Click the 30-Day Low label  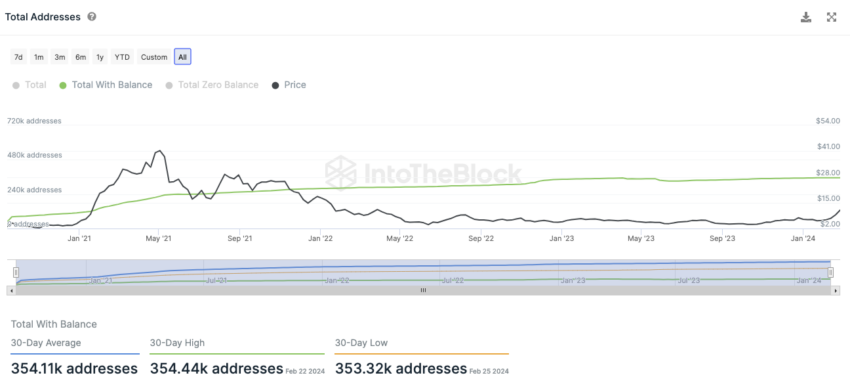tap(361, 343)
